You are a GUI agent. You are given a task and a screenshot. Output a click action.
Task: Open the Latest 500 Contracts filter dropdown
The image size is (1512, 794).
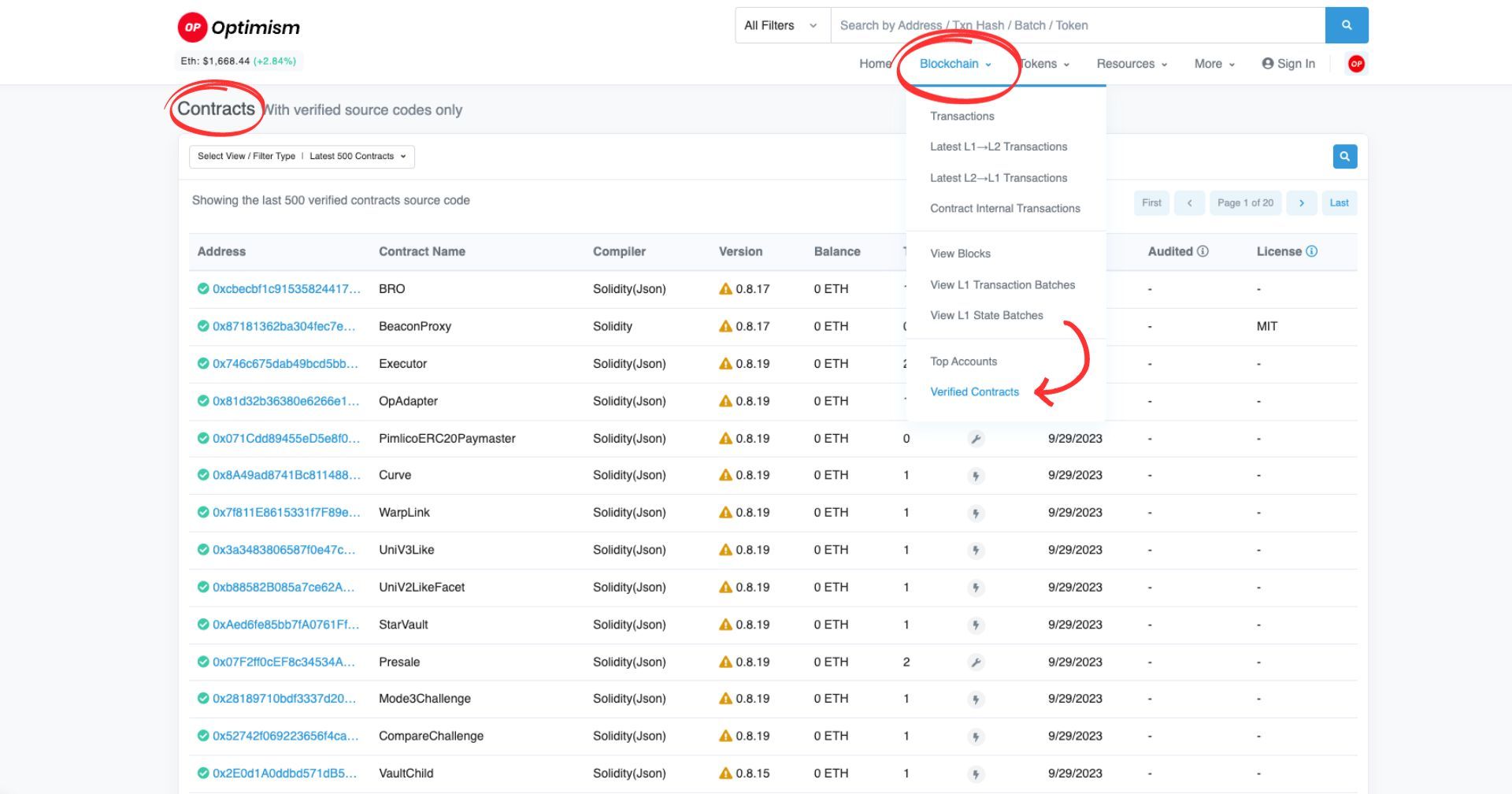[302, 156]
